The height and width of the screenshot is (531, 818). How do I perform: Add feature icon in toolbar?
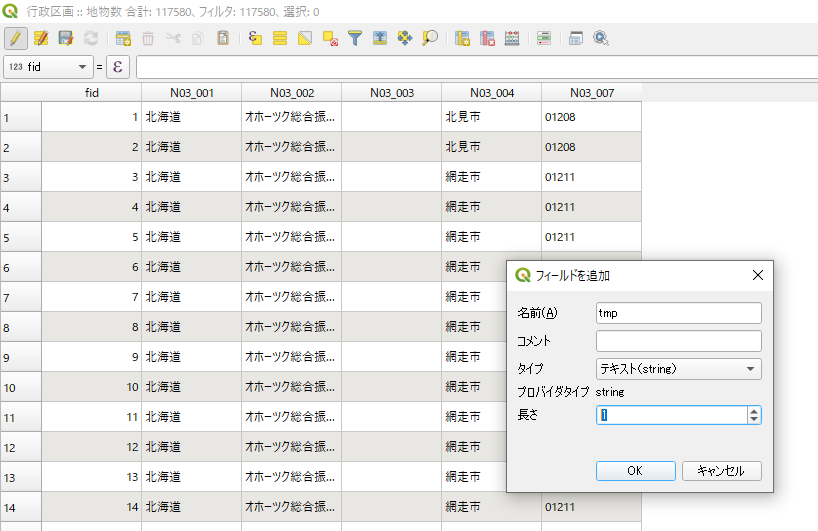tap(123, 38)
